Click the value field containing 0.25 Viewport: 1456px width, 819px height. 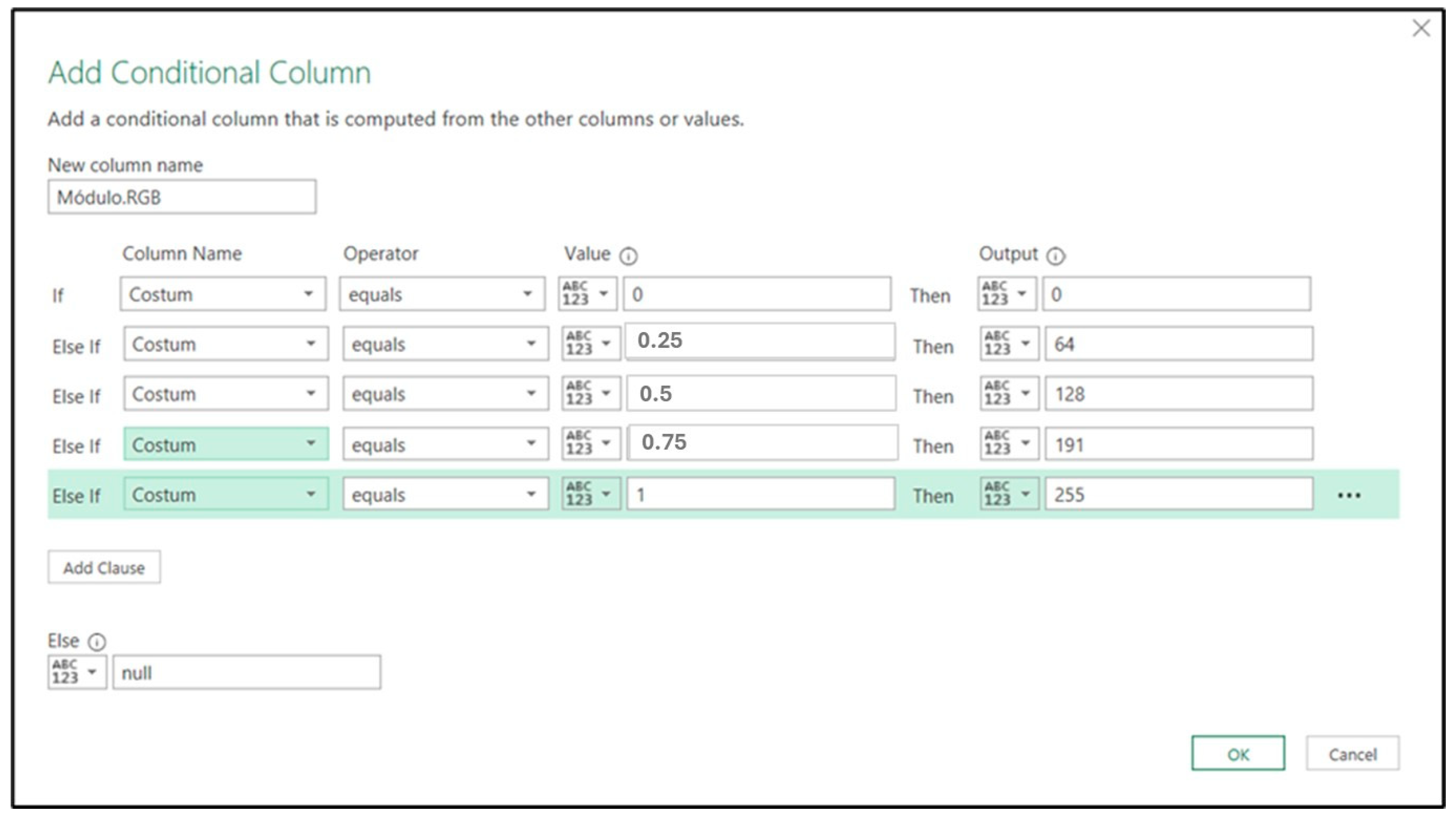click(760, 341)
